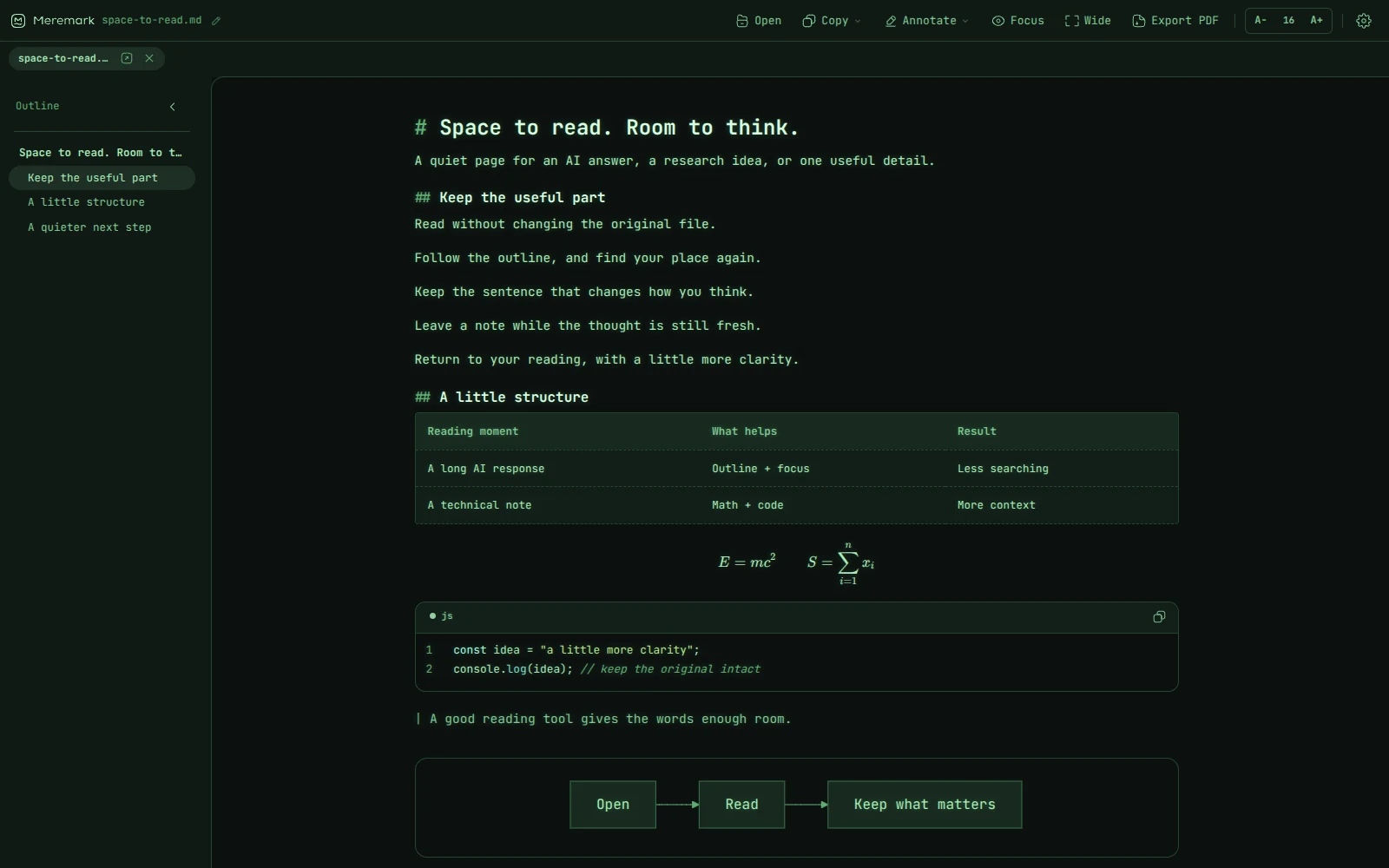Click the pencil rename icon beside space-to-read.md
The image size is (1389, 868).
tap(216, 21)
